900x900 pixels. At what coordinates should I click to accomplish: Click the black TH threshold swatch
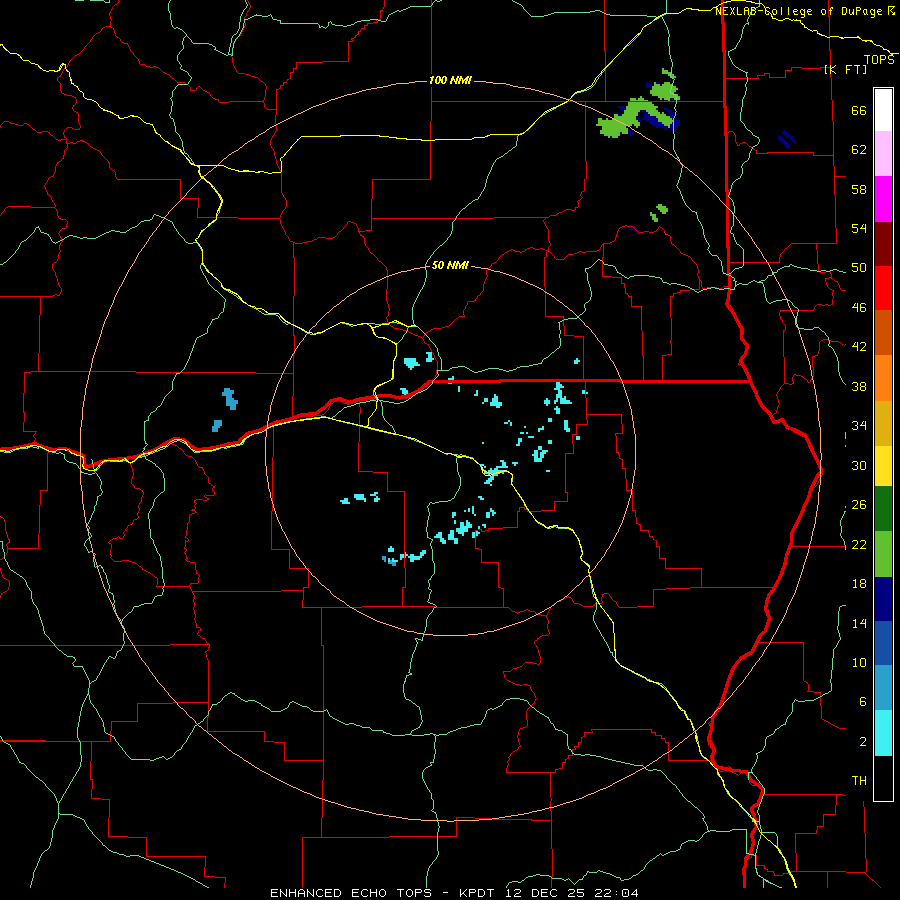click(883, 778)
